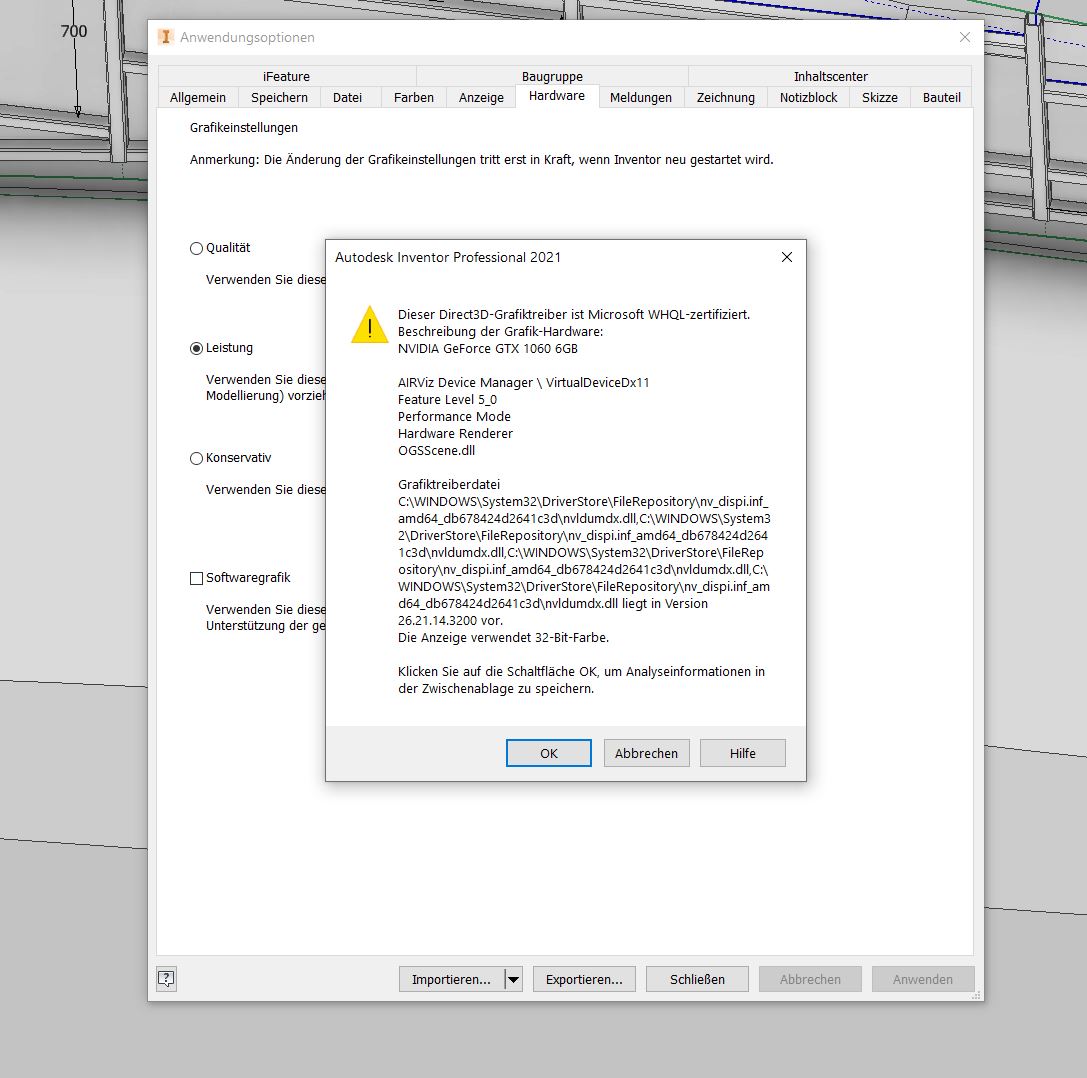Select the Qualität graphics option
Screen dimensions: 1087x1078
pyautogui.click(x=195, y=248)
